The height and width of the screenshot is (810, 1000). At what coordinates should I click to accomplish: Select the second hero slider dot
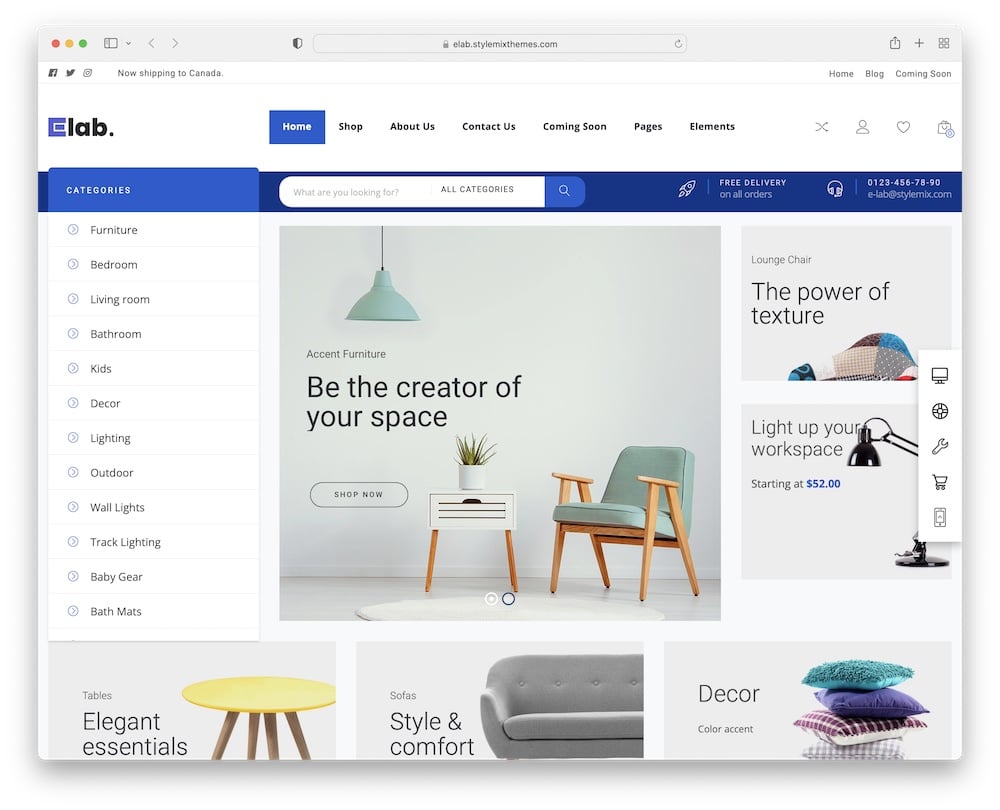click(x=508, y=599)
